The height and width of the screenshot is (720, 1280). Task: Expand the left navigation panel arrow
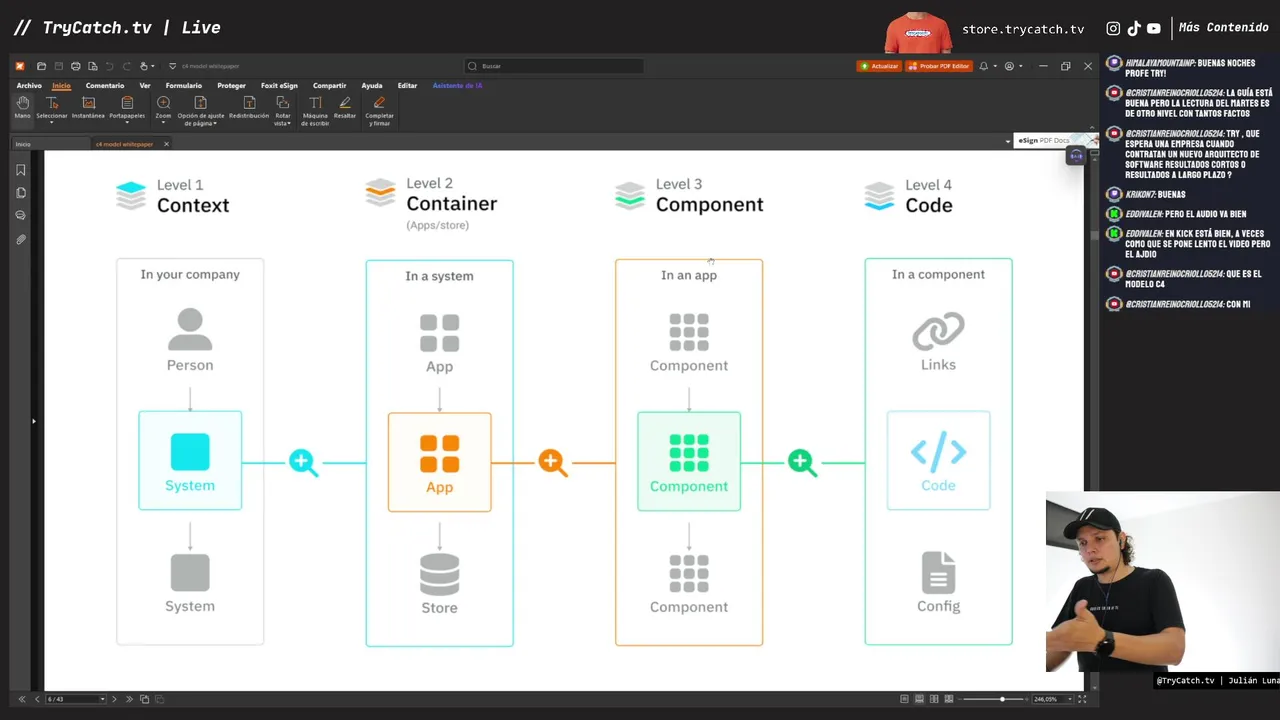(x=33, y=421)
